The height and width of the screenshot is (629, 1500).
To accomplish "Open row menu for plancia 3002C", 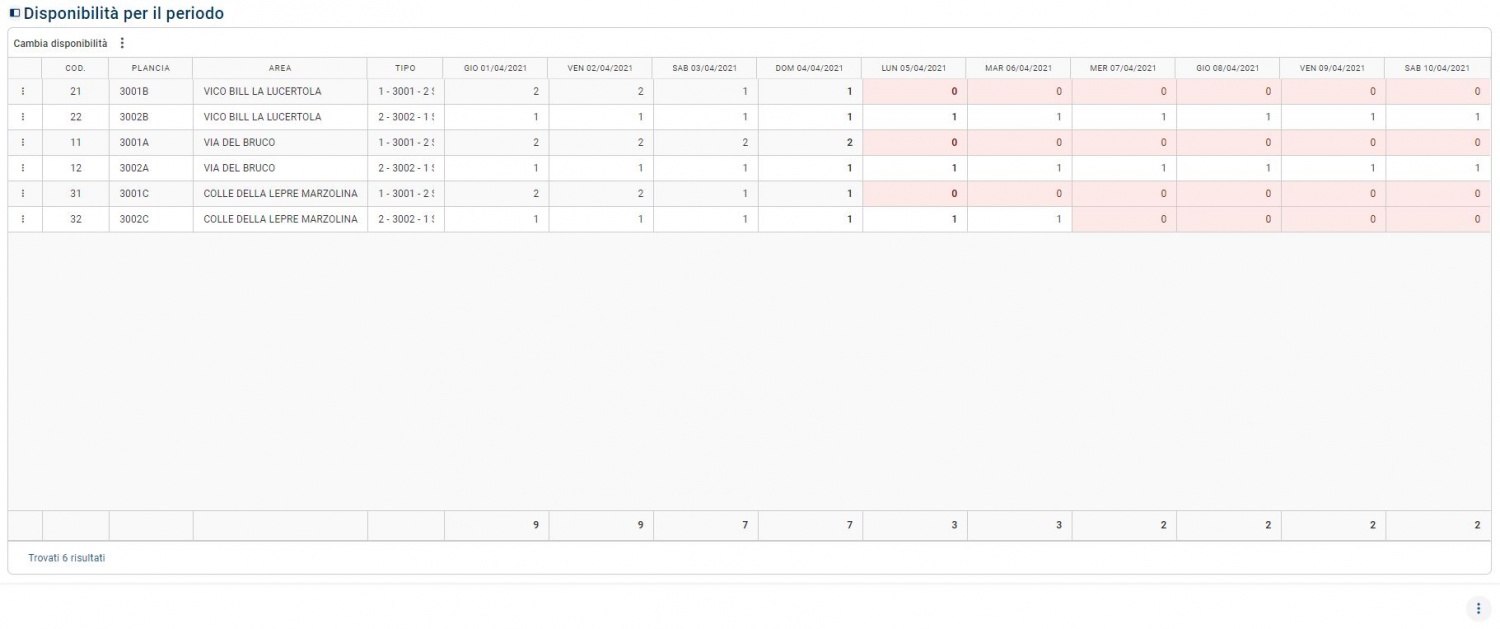I will pyautogui.click(x=23, y=219).
